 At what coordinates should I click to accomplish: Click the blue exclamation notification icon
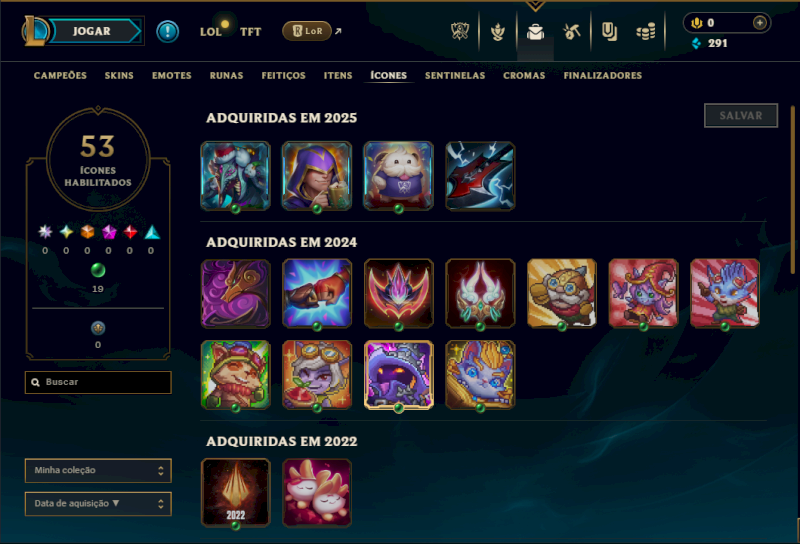[167, 32]
